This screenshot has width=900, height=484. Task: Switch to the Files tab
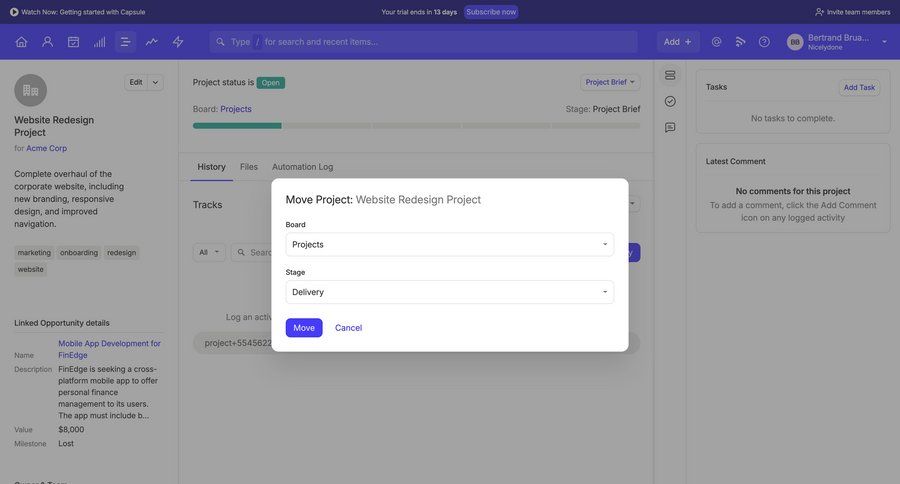coord(249,167)
